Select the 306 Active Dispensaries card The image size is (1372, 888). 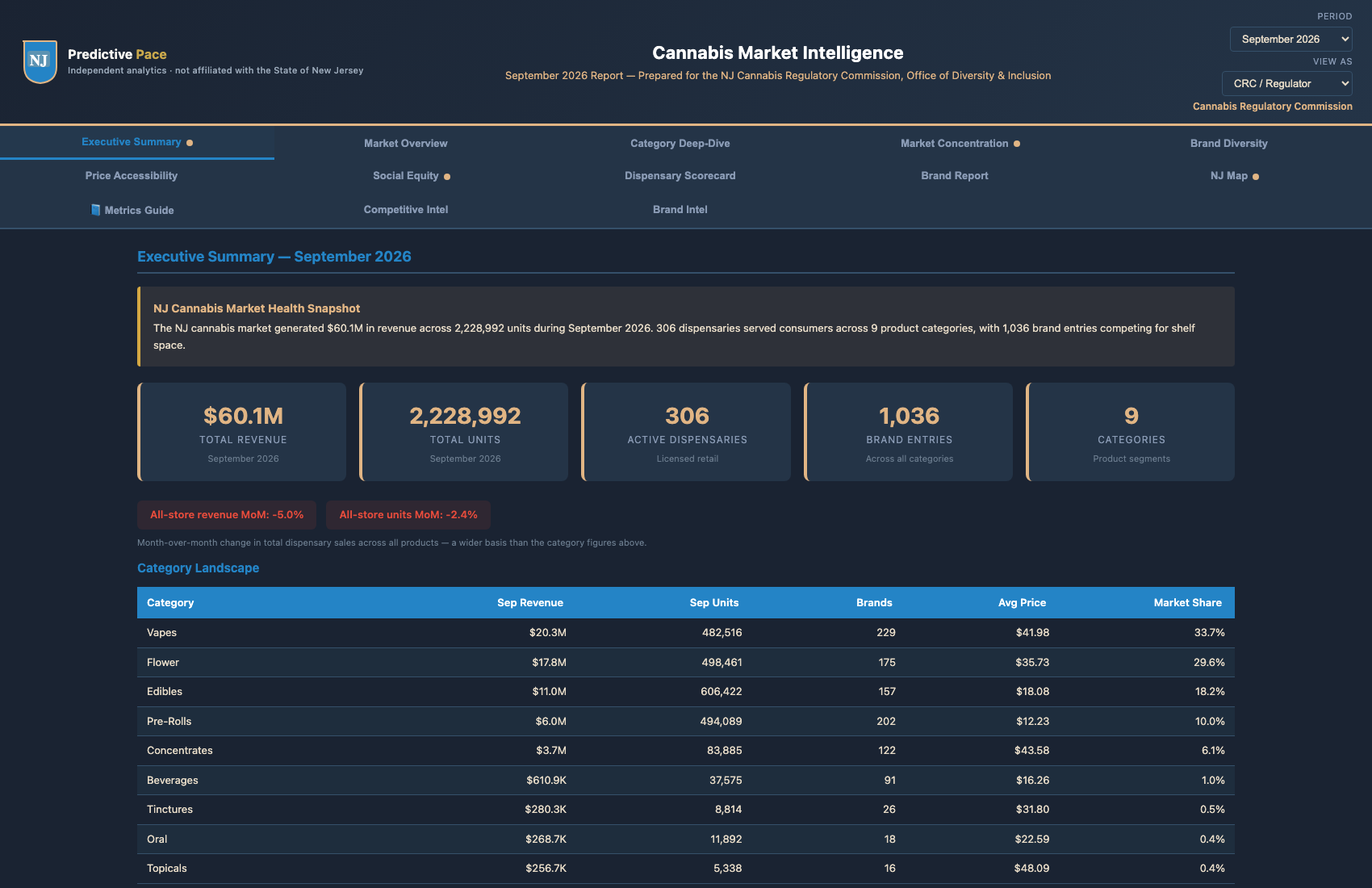686,432
